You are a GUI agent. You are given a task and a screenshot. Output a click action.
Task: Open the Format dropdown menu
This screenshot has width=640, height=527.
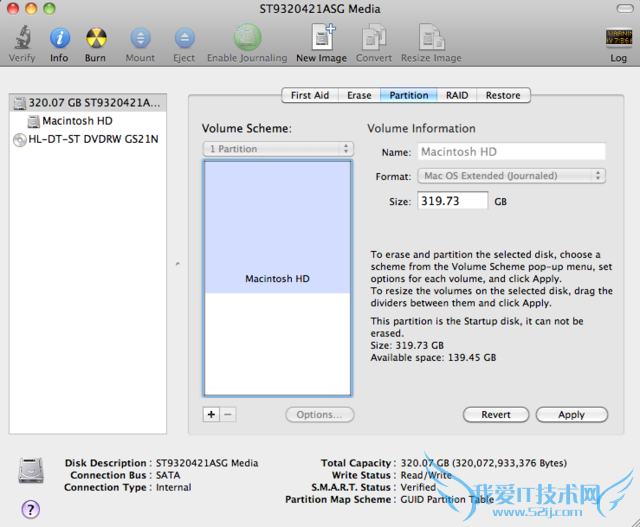(x=510, y=176)
